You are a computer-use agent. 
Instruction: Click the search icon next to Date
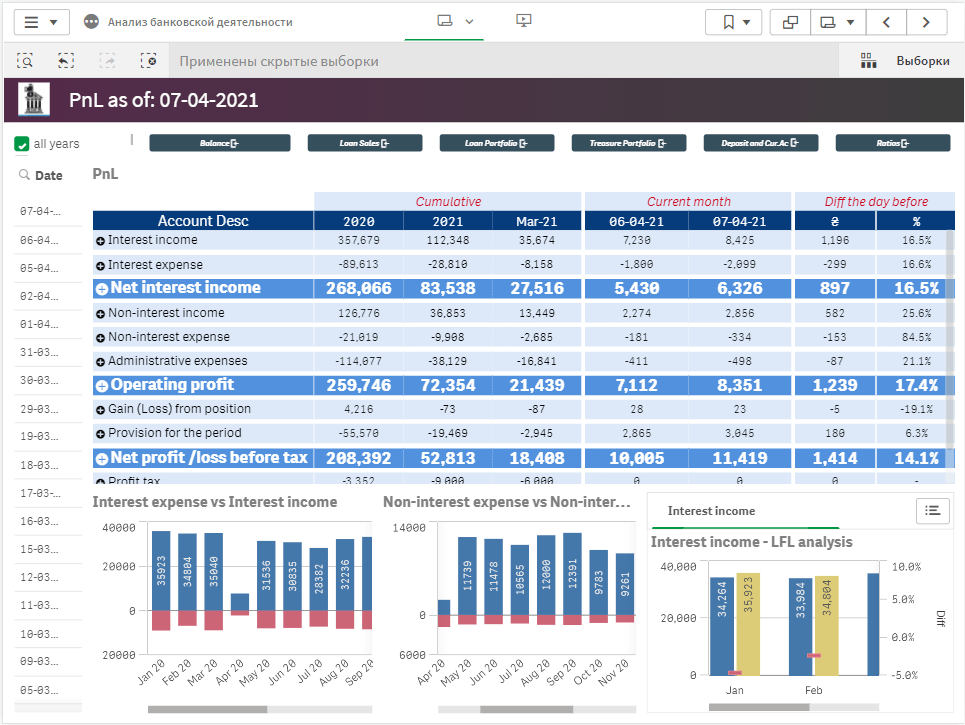coord(24,175)
